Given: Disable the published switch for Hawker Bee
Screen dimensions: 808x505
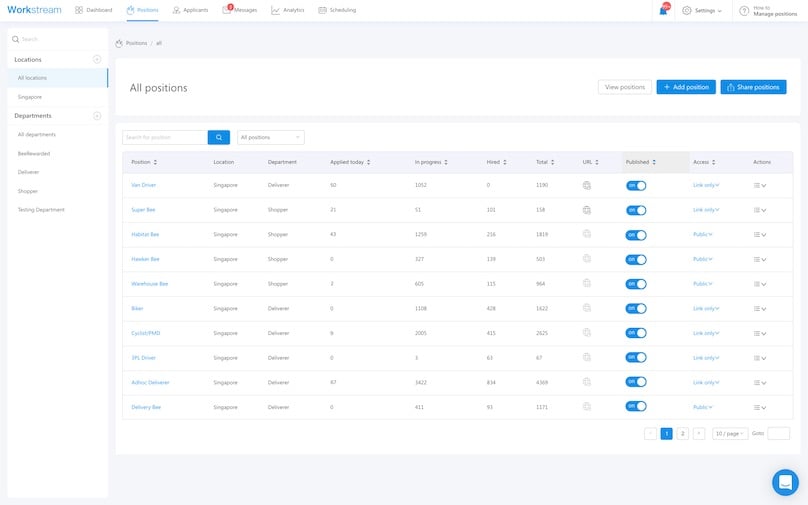Looking at the screenshot, I should tap(635, 259).
